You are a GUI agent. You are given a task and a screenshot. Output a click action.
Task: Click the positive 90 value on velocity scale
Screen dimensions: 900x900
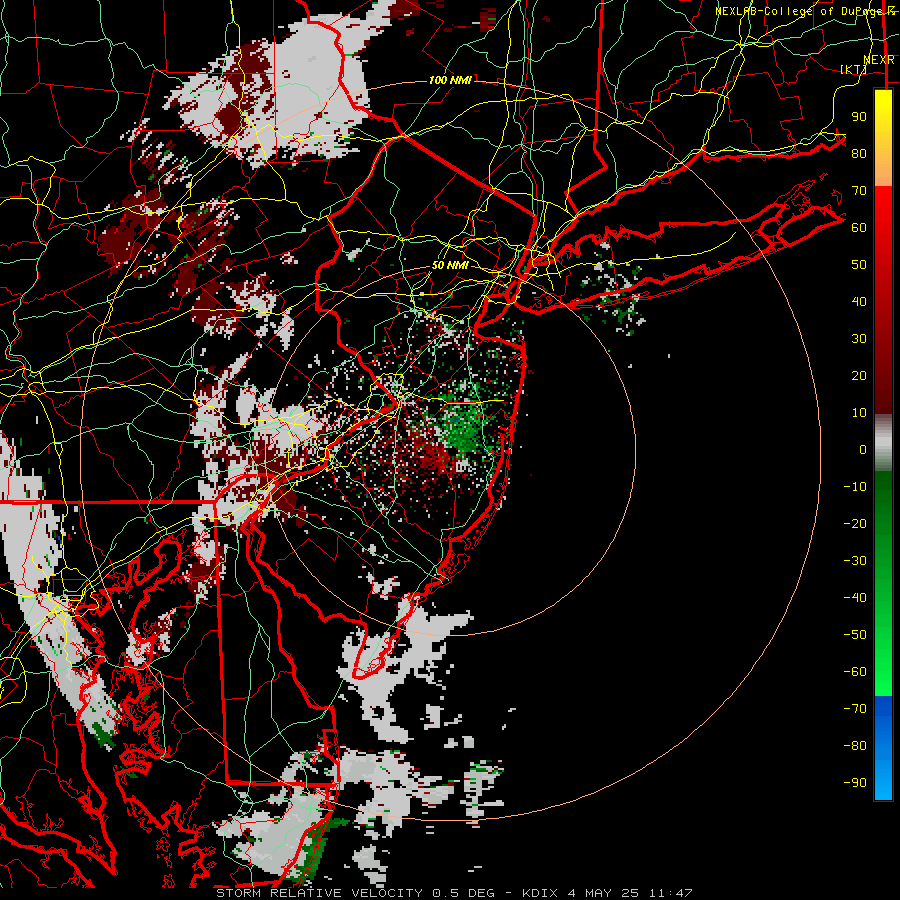tap(859, 117)
